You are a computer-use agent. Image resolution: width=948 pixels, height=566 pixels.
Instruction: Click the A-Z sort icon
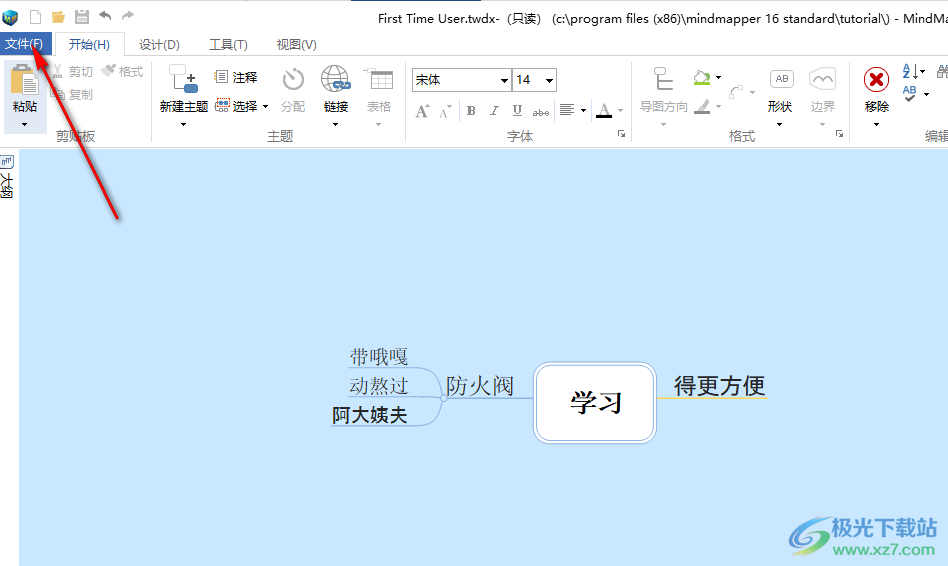coord(911,71)
